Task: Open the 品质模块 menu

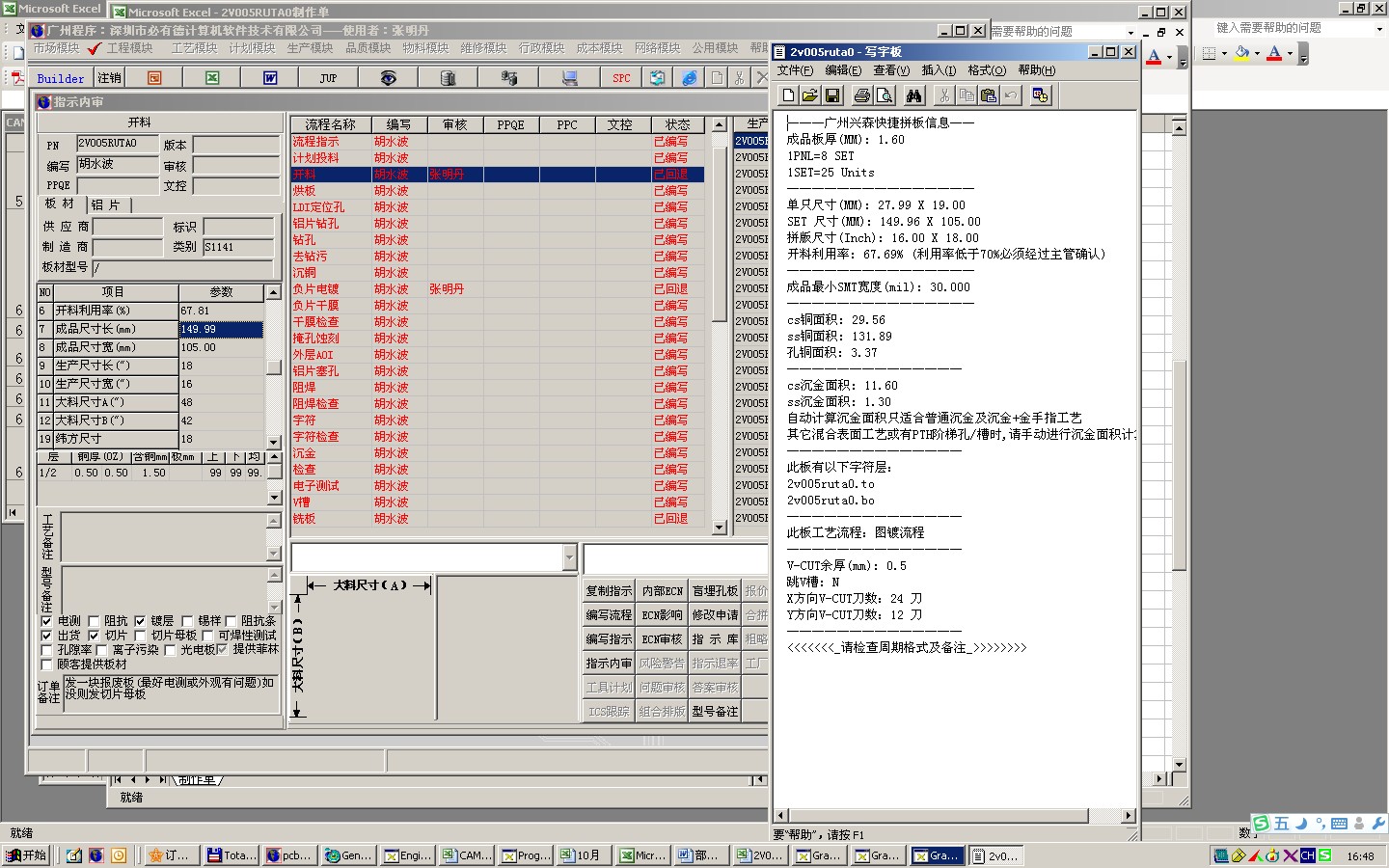Action: [x=368, y=47]
